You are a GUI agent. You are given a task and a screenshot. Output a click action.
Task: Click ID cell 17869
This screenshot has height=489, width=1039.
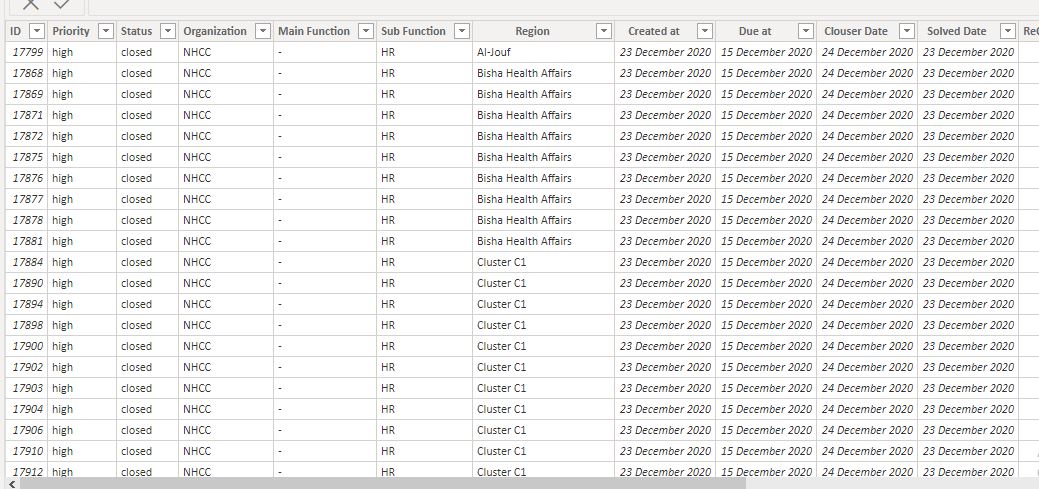point(28,94)
